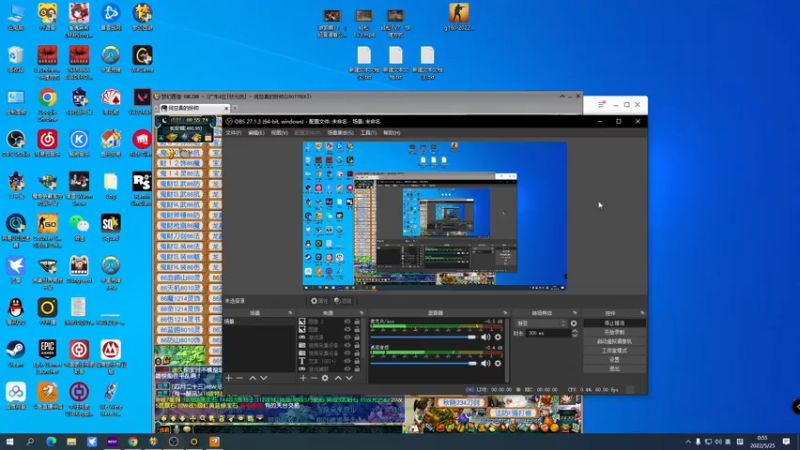
Task: Open Valorant desktop shortcut
Action: pyautogui.click(x=141, y=101)
